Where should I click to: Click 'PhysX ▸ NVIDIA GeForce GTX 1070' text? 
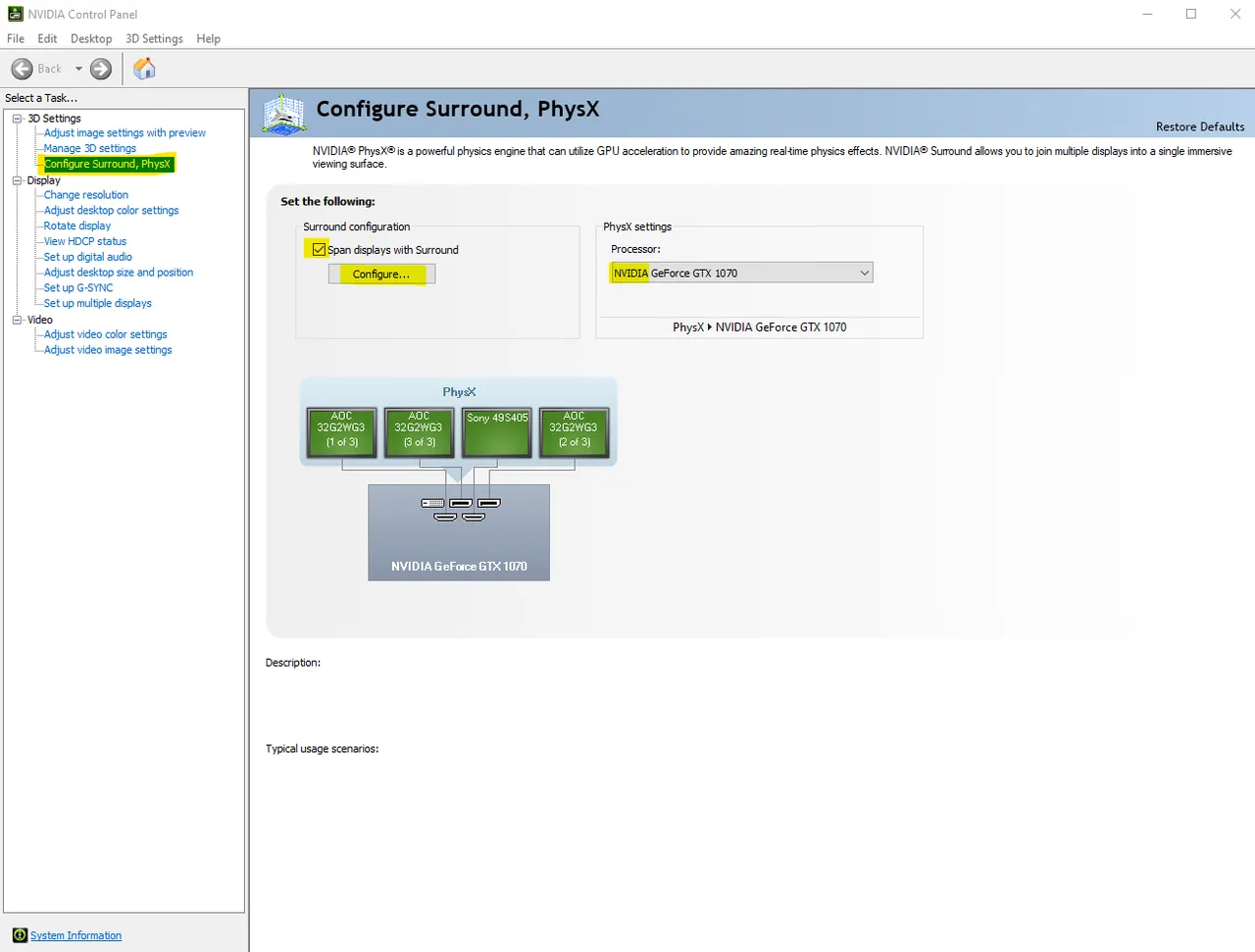click(x=760, y=327)
